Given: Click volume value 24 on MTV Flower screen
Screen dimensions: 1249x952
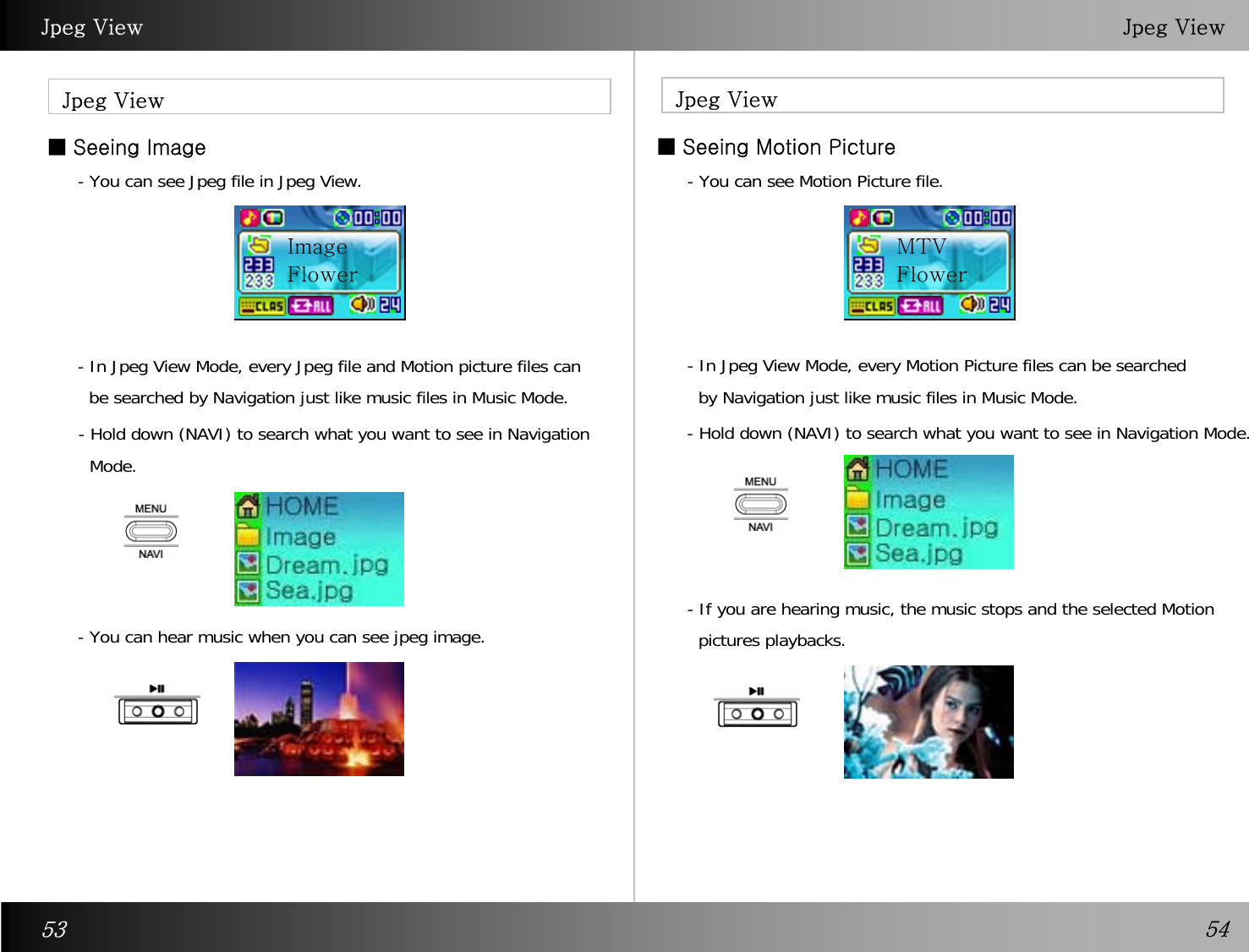Looking at the screenshot, I should point(1000,304).
